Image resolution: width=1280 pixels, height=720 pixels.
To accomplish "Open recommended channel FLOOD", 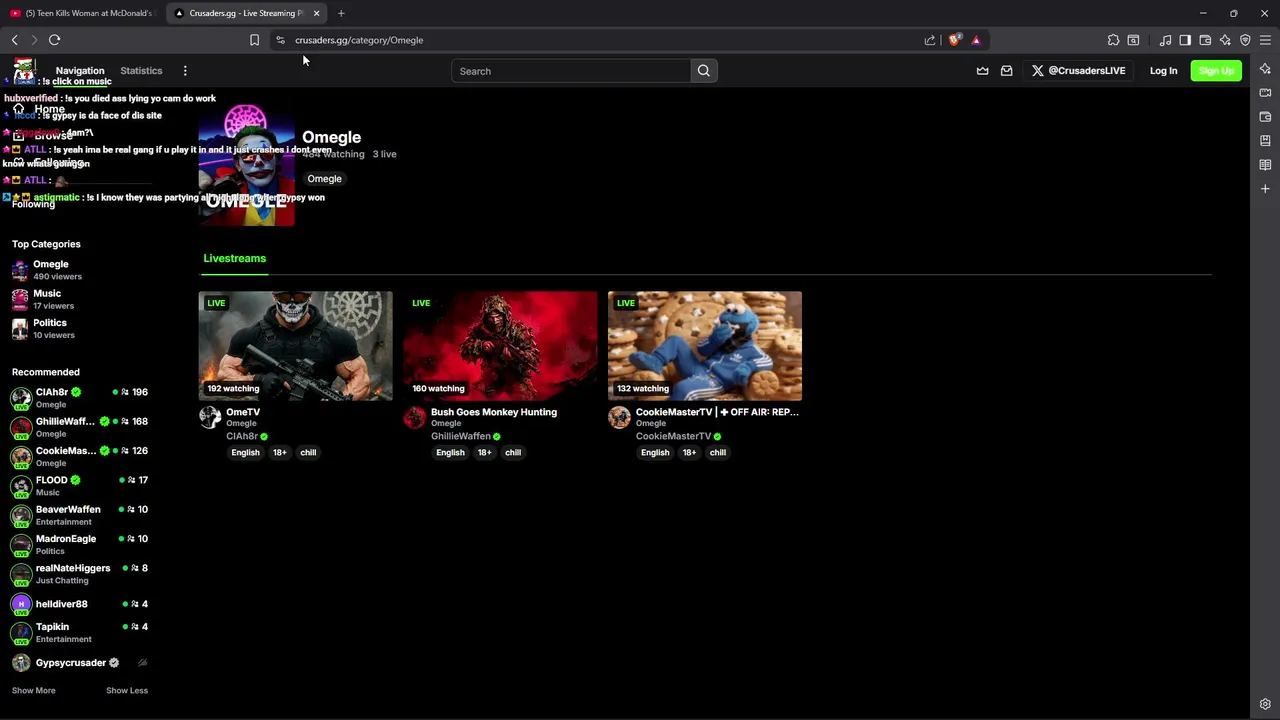I will [x=80, y=486].
